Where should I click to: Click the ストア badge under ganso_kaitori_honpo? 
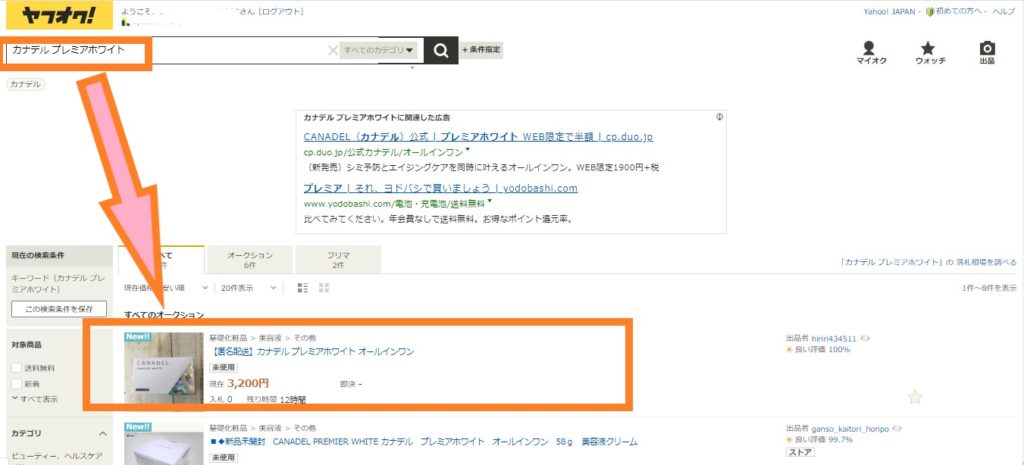coord(800,451)
